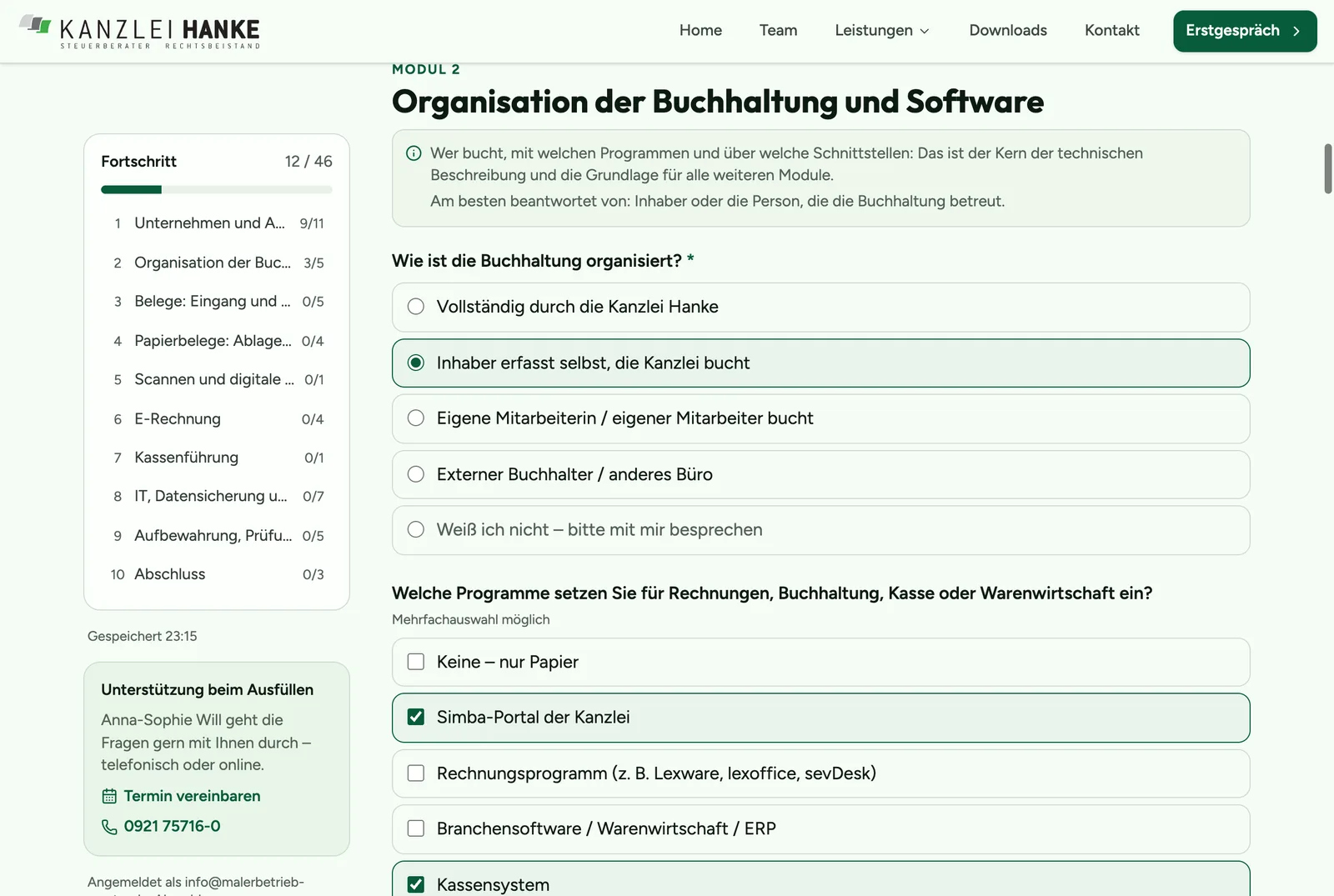The image size is (1334, 896).
Task: Choose "Externer Buchhalter / anderes Büro" option
Action: tap(821, 474)
